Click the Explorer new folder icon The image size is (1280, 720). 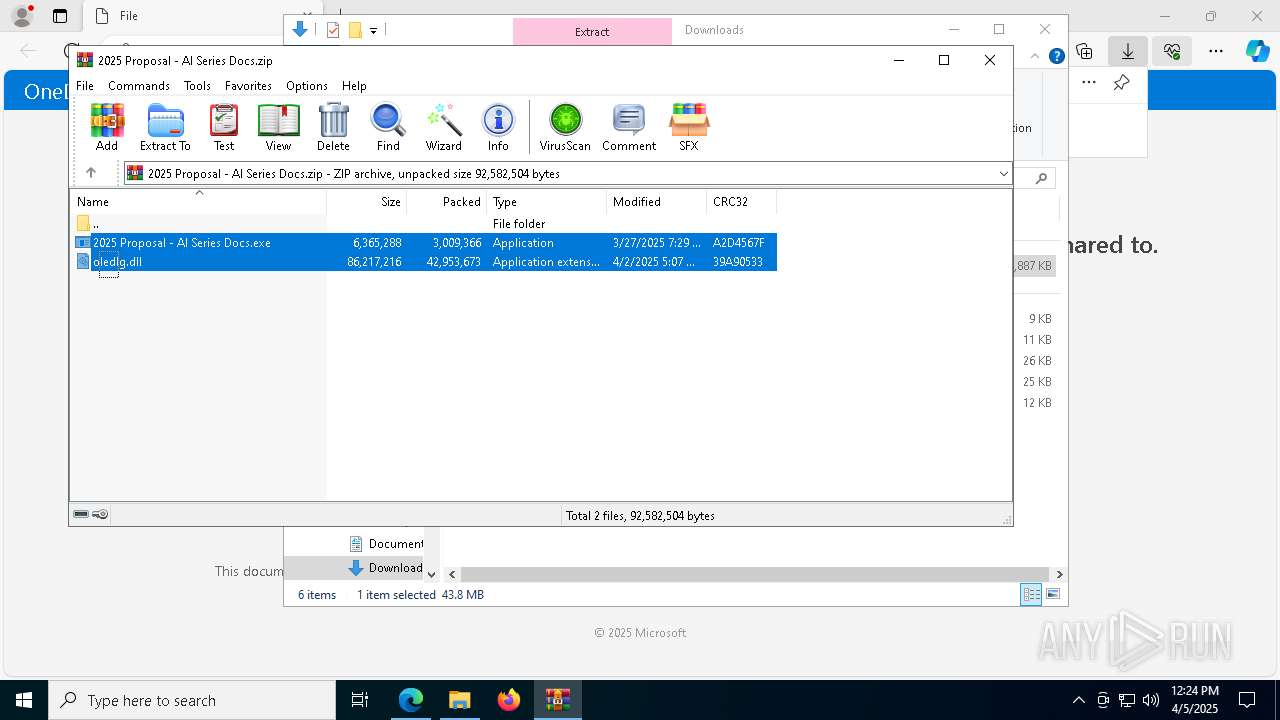point(355,30)
